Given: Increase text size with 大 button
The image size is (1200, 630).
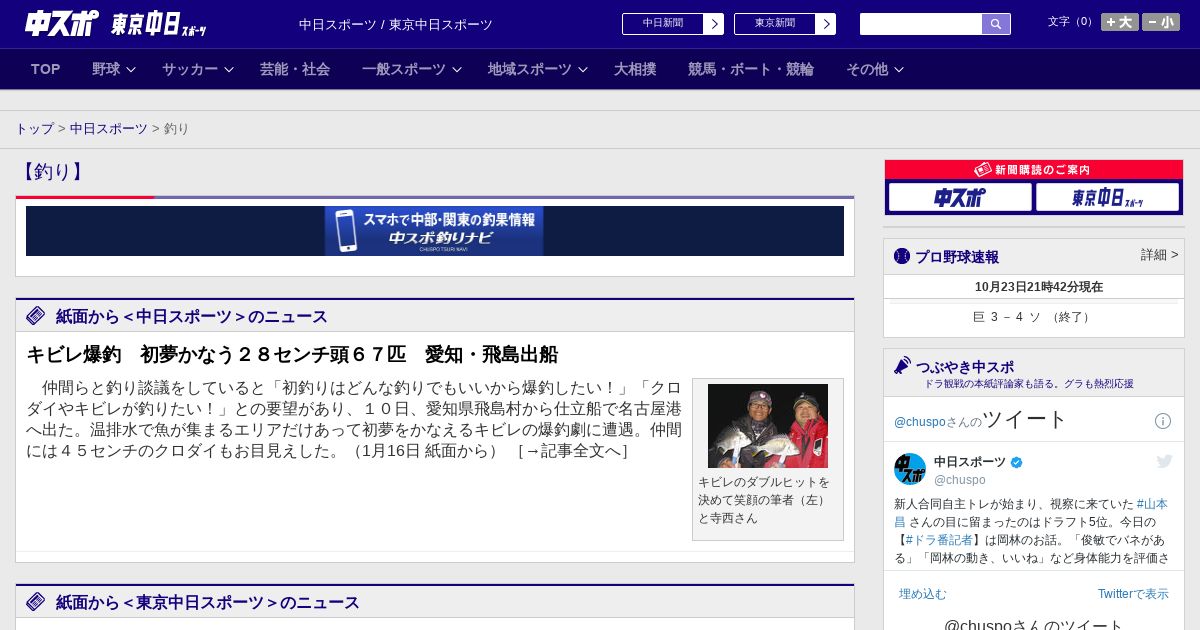Looking at the screenshot, I should click(x=1119, y=22).
